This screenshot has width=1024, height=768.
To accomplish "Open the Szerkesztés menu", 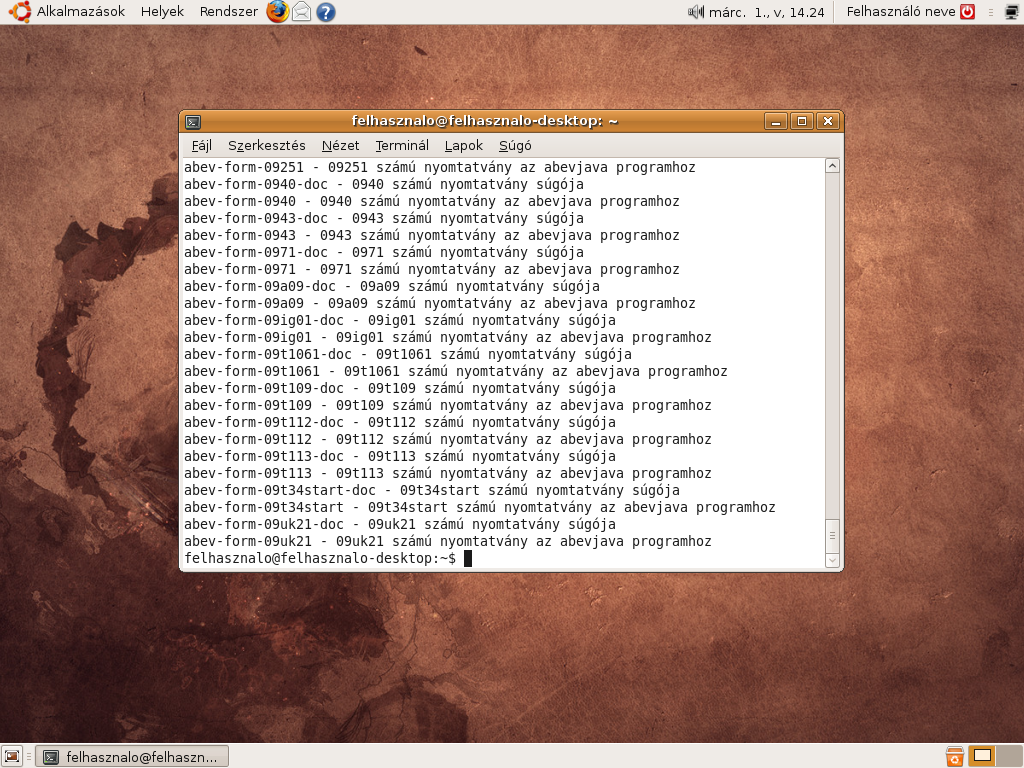I will click(266, 146).
